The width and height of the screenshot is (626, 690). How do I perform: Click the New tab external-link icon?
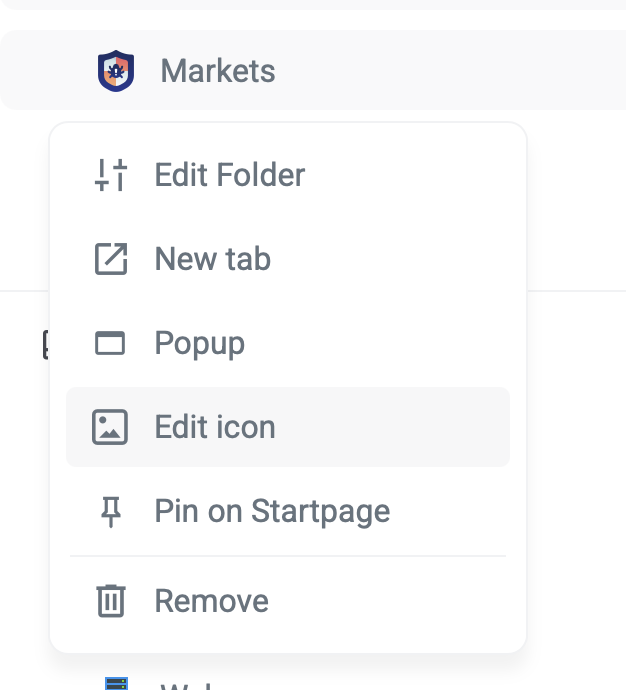[x=110, y=259]
